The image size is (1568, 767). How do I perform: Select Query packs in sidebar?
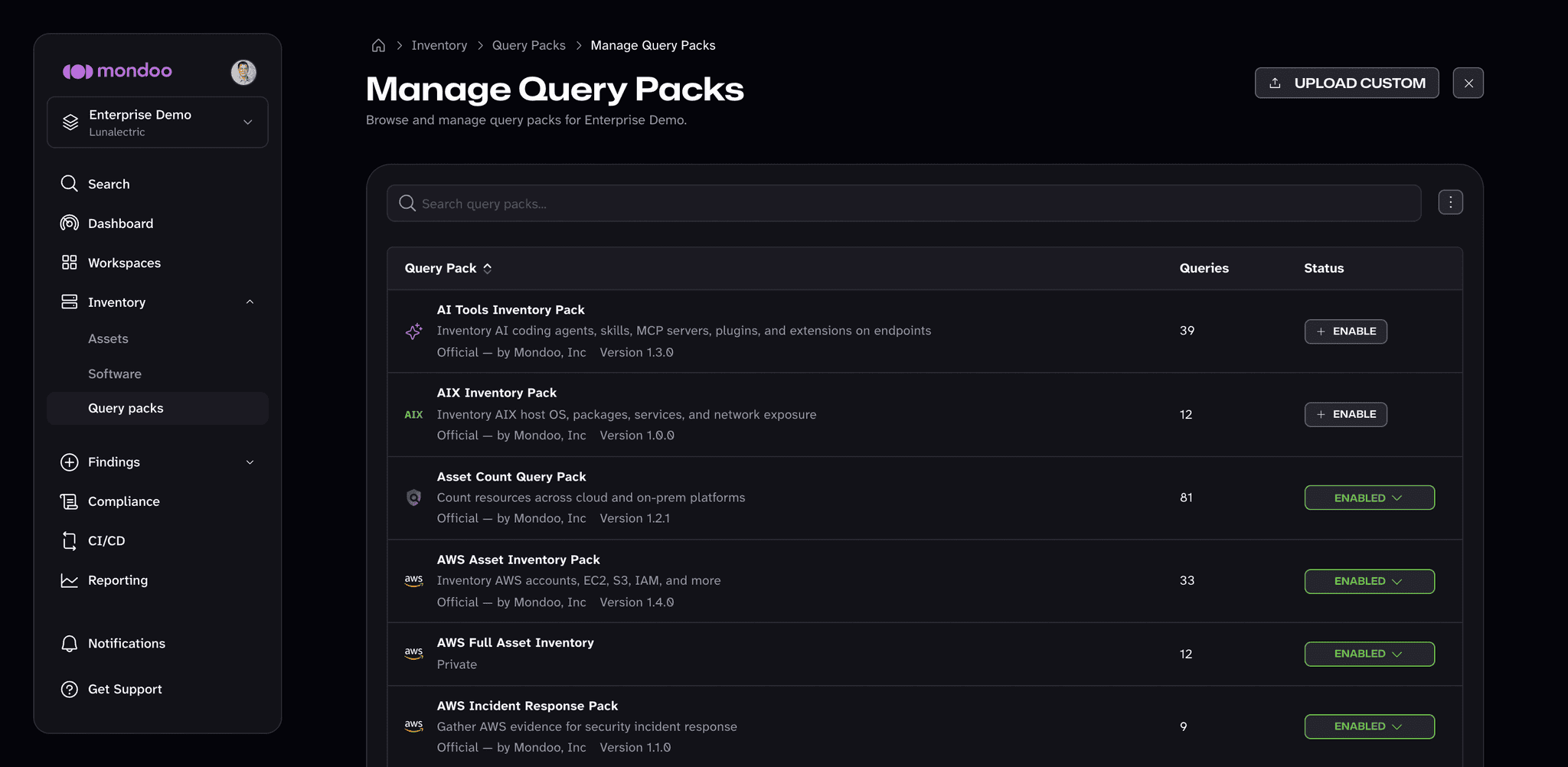[158, 408]
